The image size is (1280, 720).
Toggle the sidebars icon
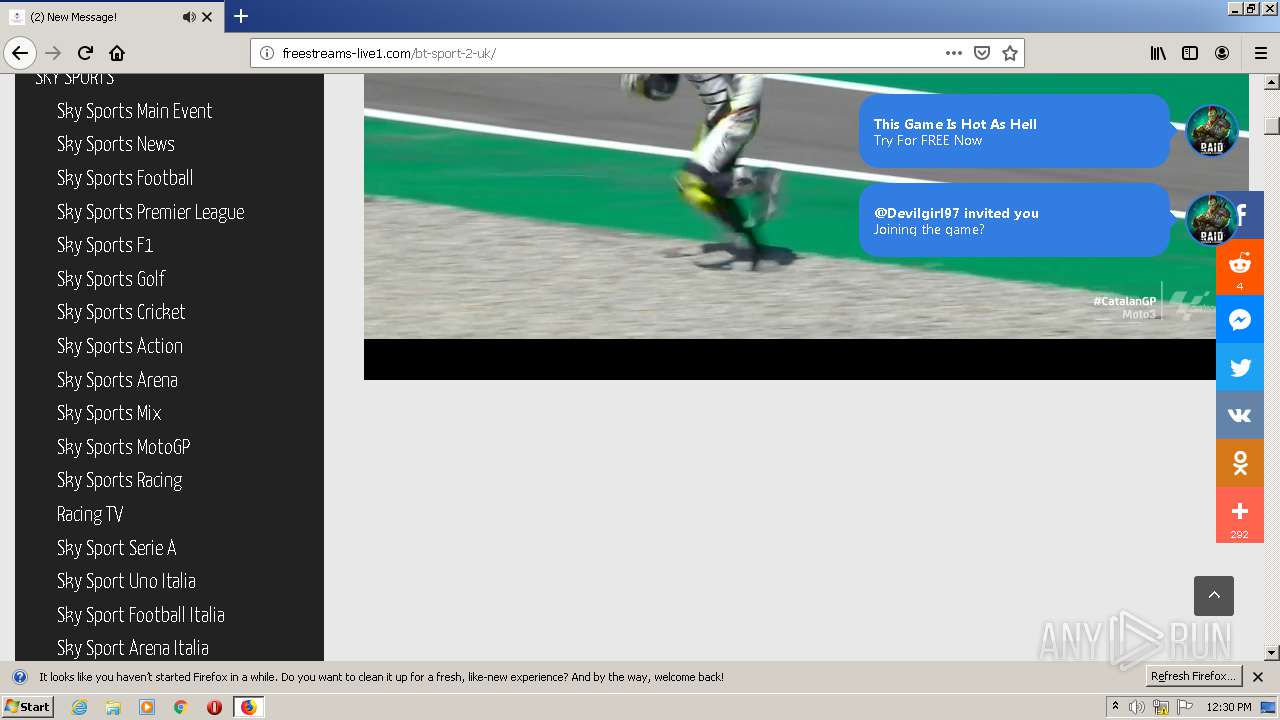(x=1190, y=53)
